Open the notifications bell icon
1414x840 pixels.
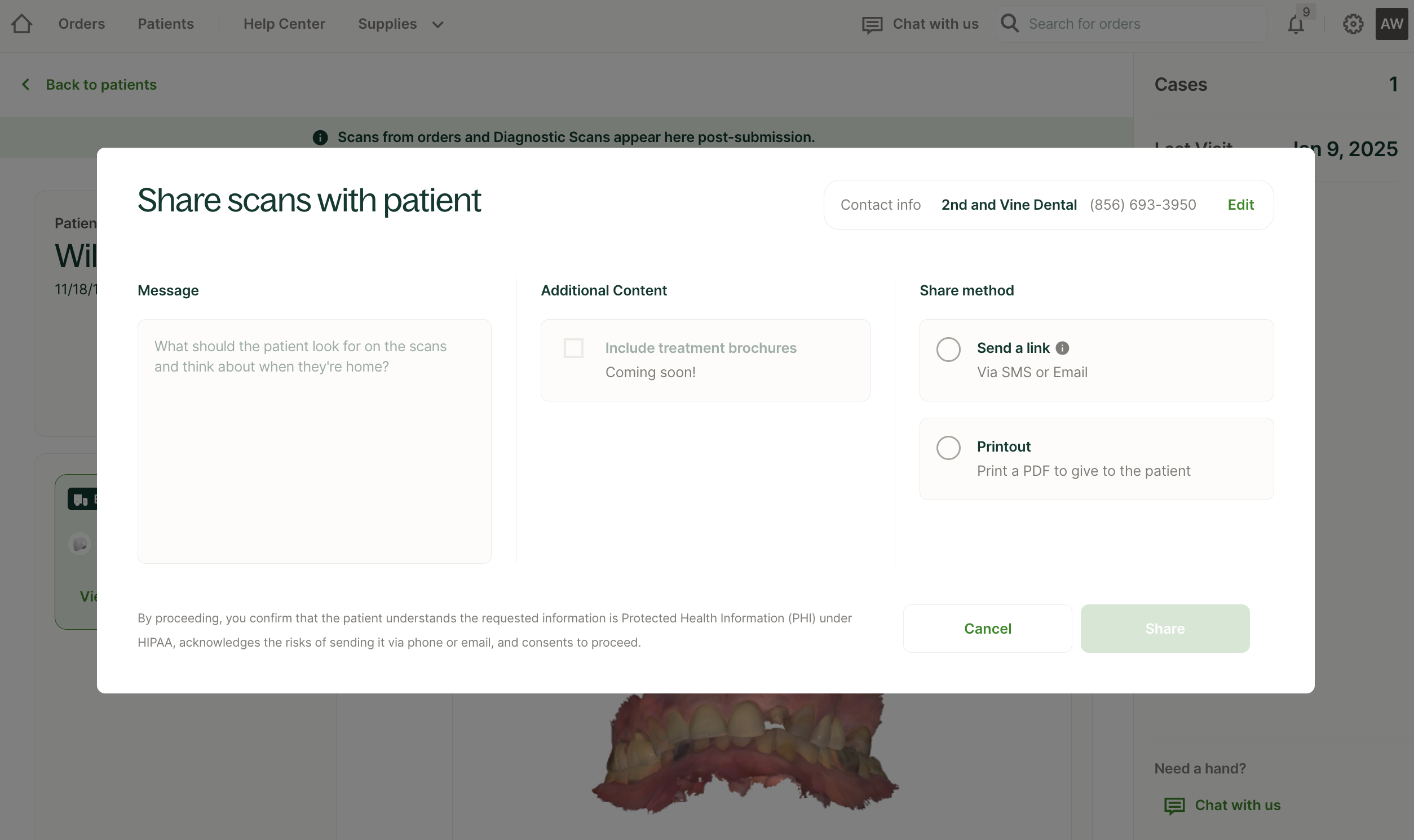tap(1295, 24)
